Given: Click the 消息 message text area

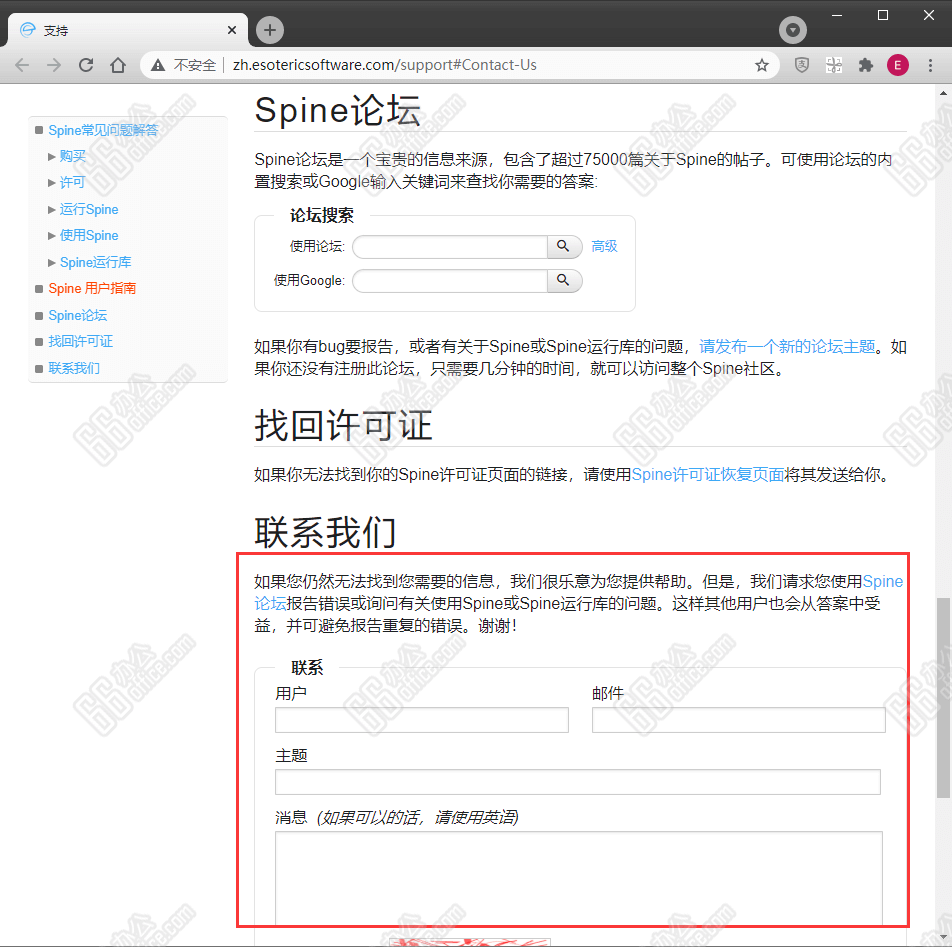Looking at the screenshot, I should point(579,878).
